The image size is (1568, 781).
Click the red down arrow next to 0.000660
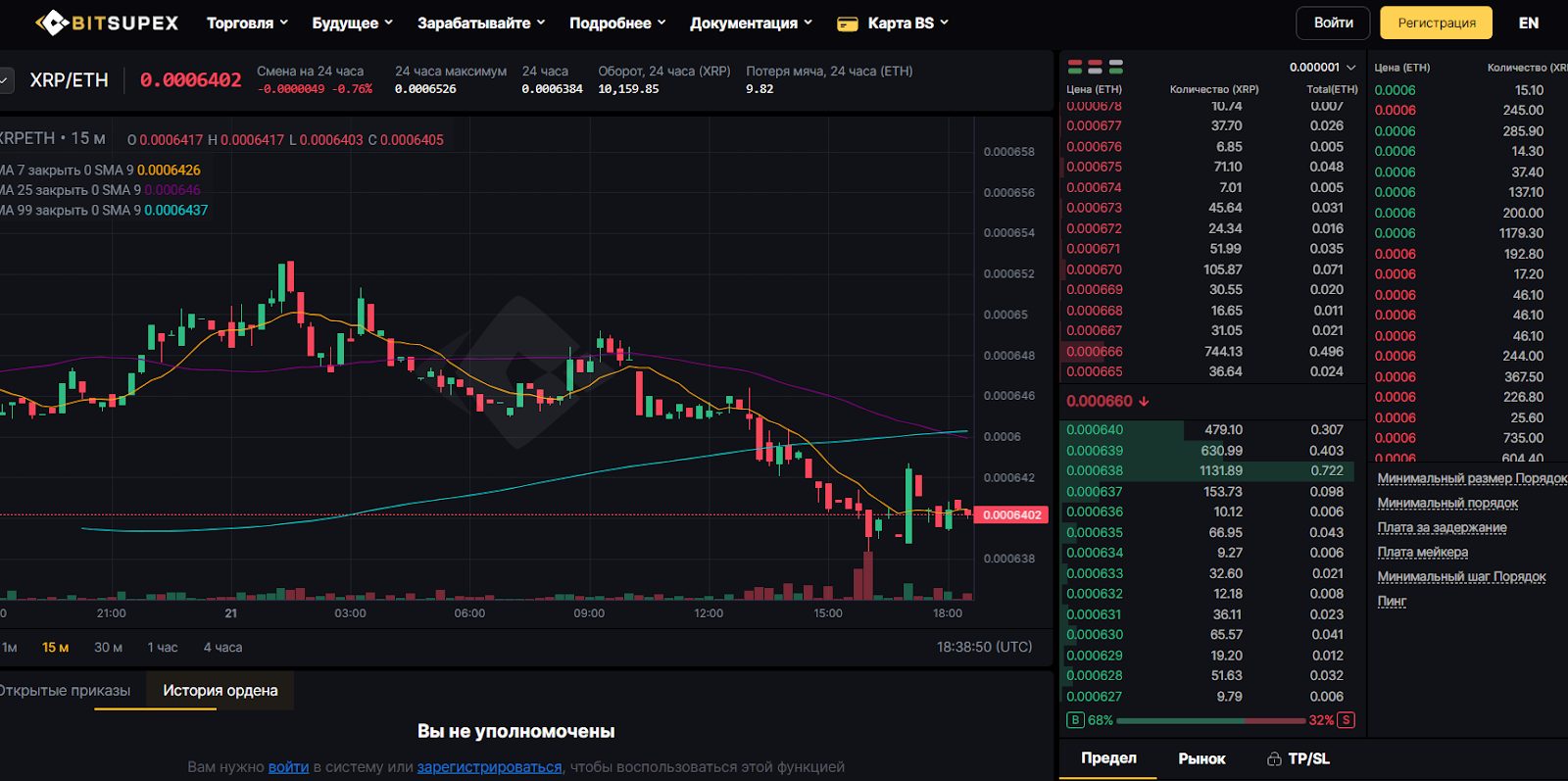click(x=1144, y=401)
